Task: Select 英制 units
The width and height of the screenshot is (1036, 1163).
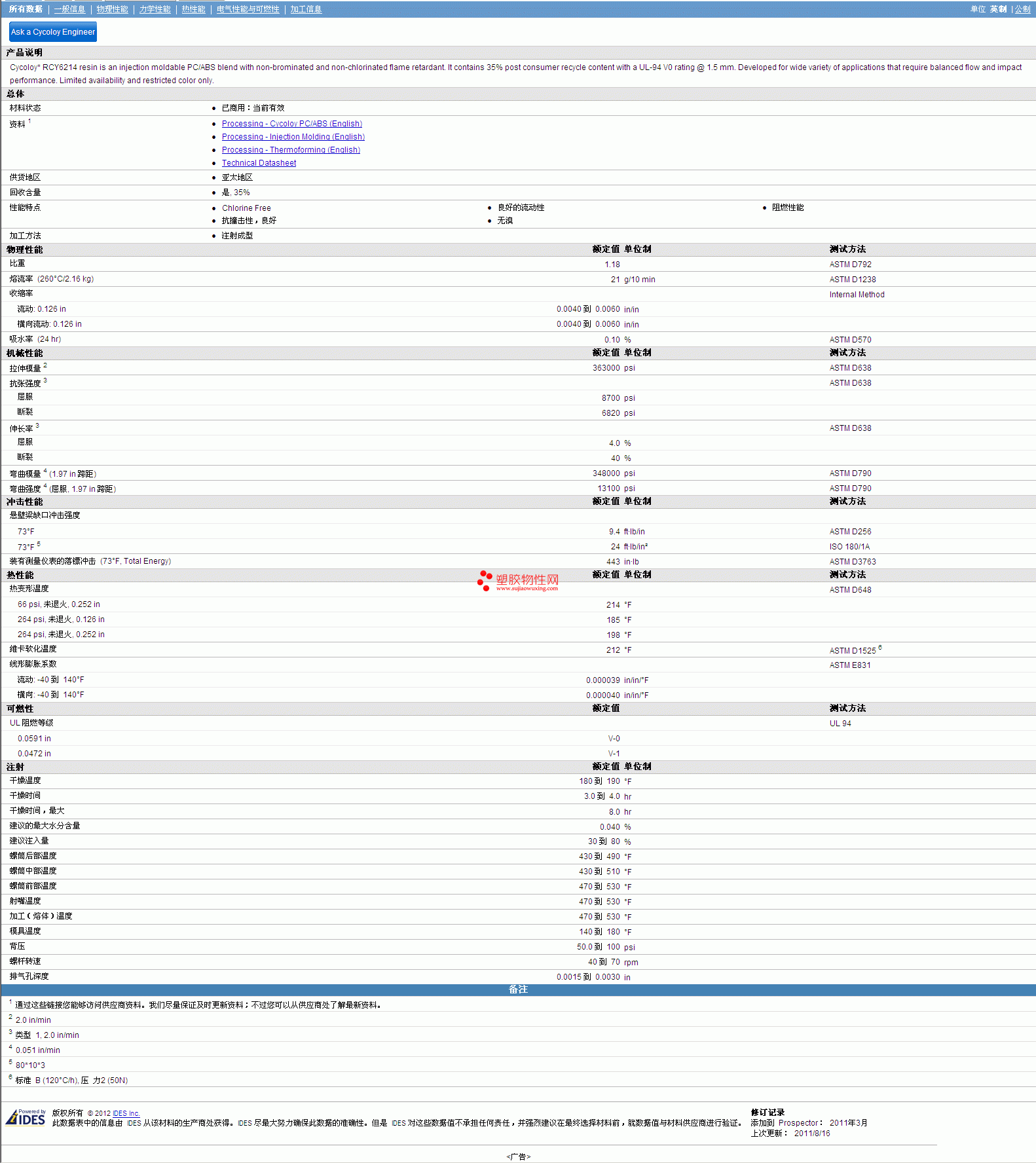Action: pyautogui.click(x=998, y=9)
